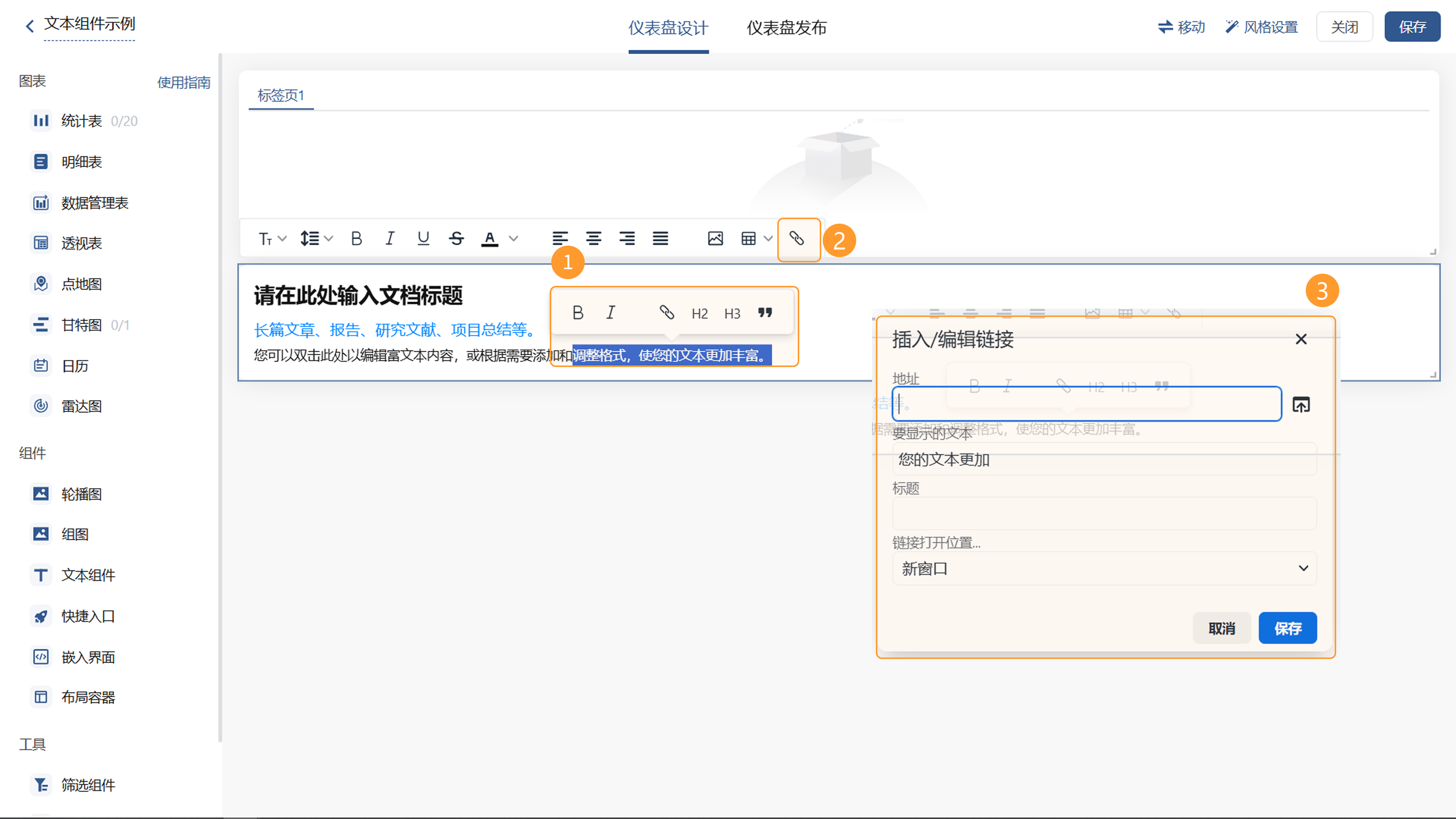Screen dimensions: 1456x819
Task: Open 风格设置 style settings
Action: (1261, 27)
